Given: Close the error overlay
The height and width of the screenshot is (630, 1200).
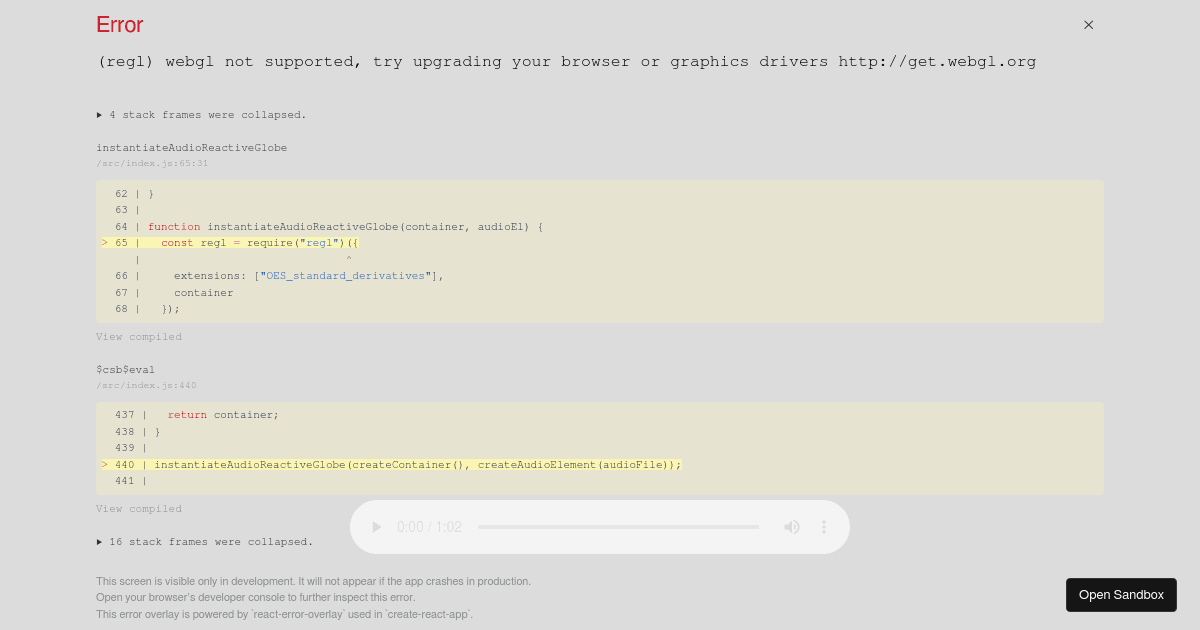Looking at the screenshot, I should (x=1088, y=25).
